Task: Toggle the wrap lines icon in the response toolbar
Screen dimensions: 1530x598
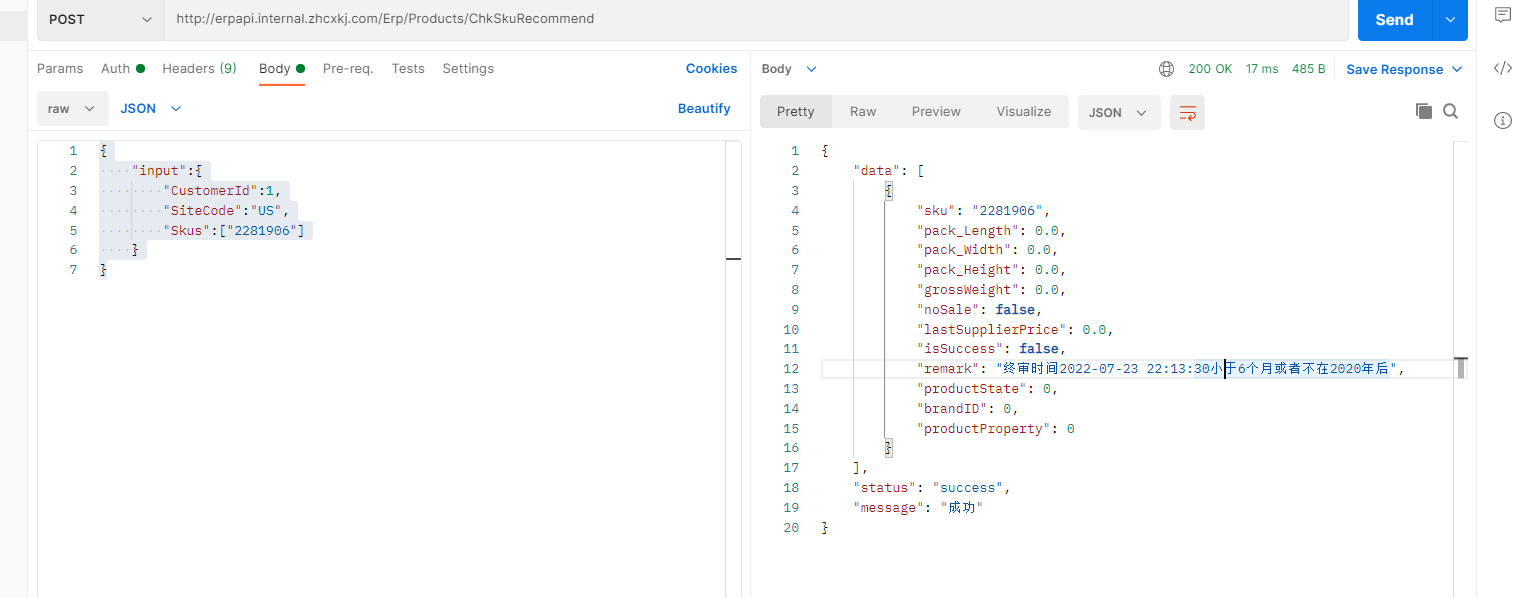Action: click(x=1188, y=112)
